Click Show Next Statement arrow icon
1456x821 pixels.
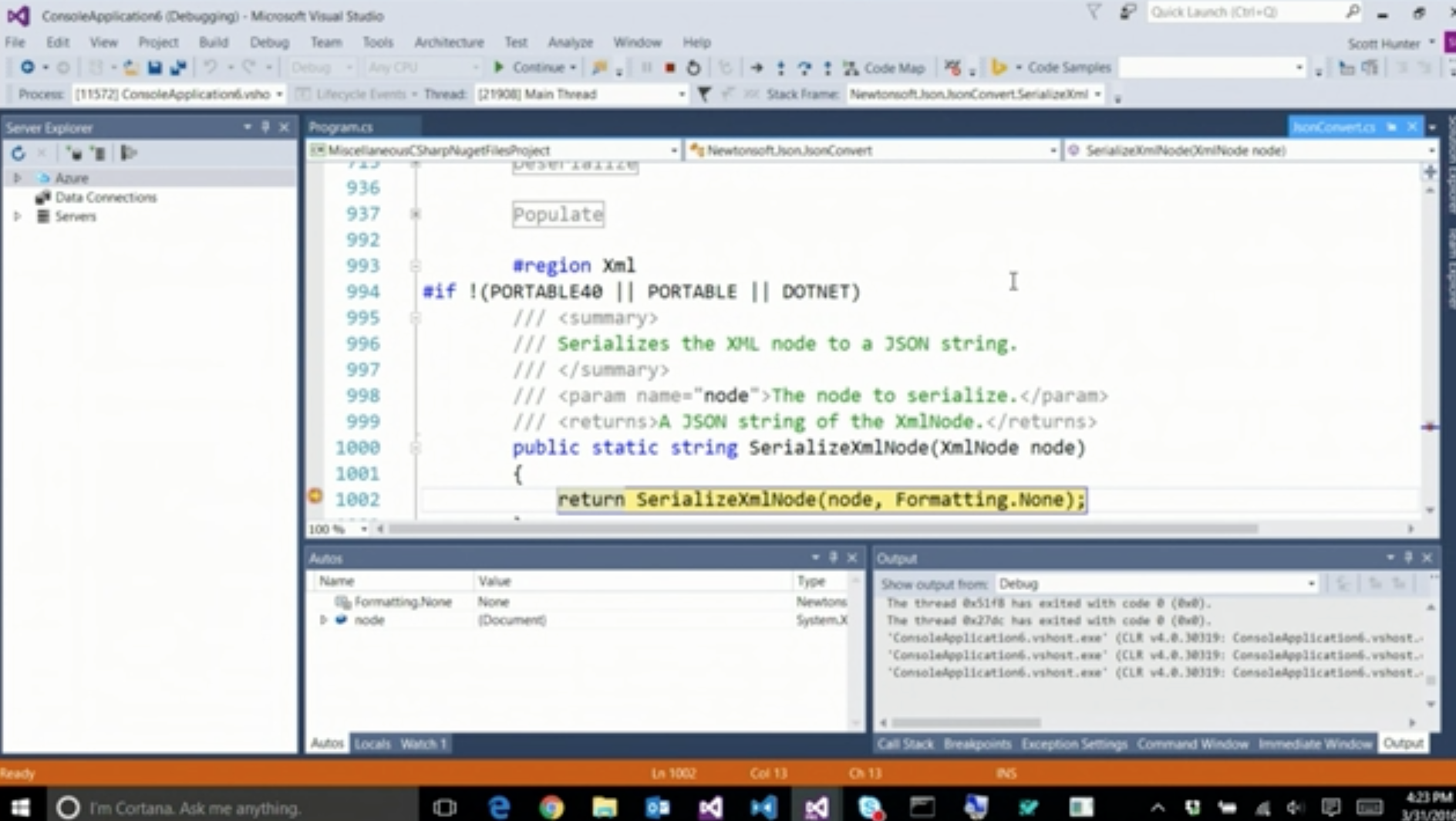point(757,68)
